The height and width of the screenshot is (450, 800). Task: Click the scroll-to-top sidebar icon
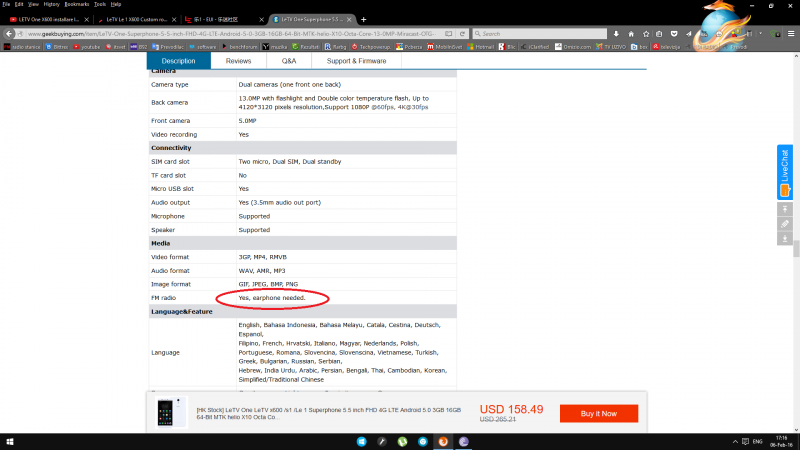(785, 209)
